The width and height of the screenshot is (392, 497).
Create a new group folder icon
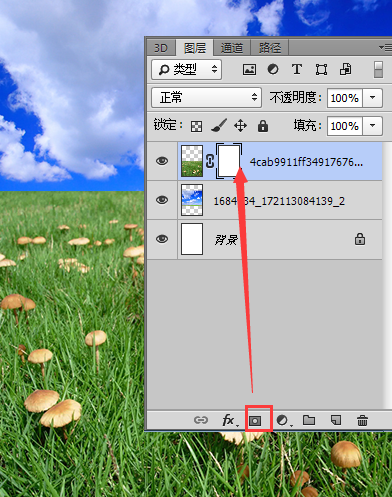point(309,420)
